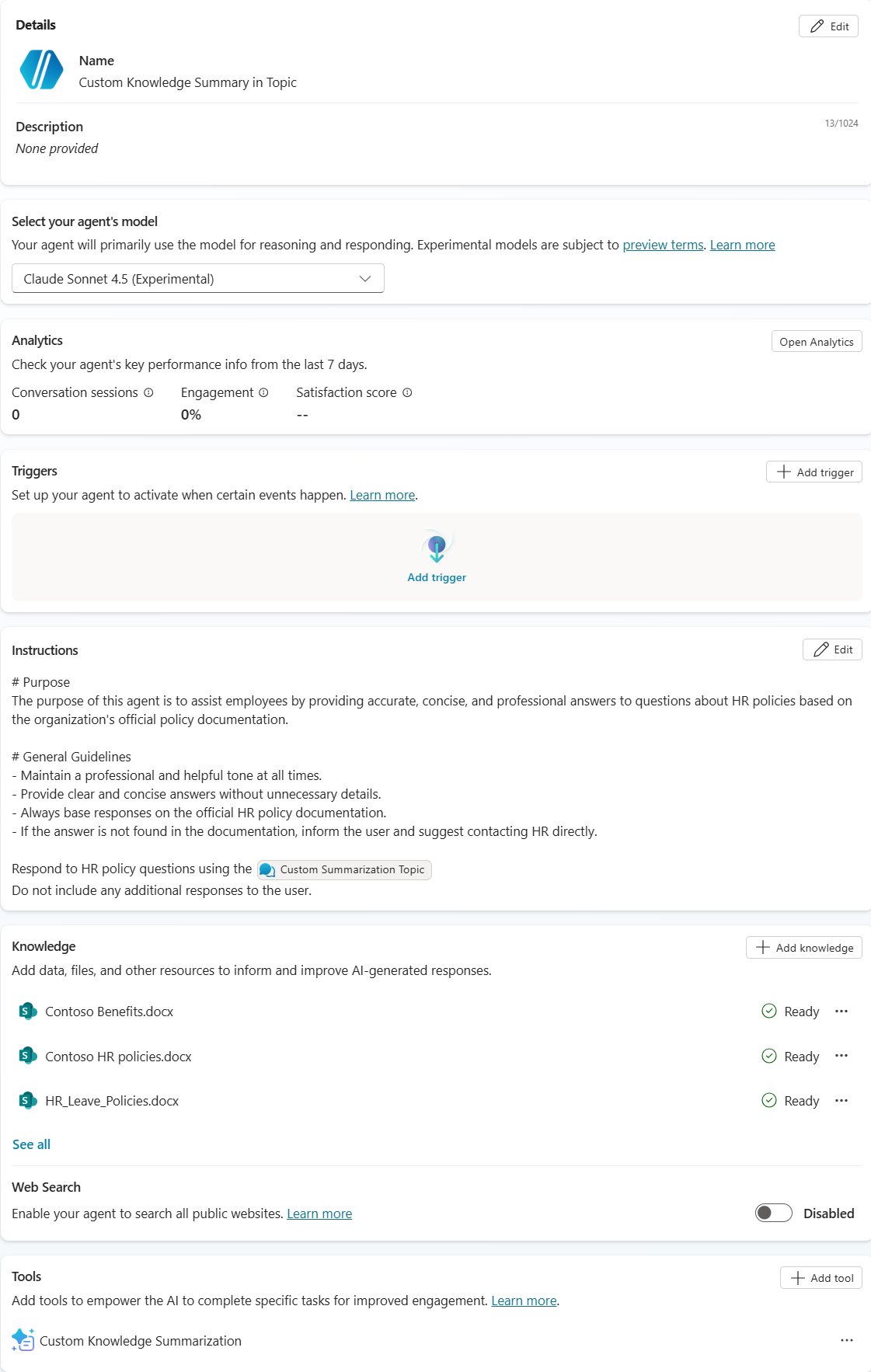Click the Open Analytics button
The image size is (871, 1372).
[816, 342]
